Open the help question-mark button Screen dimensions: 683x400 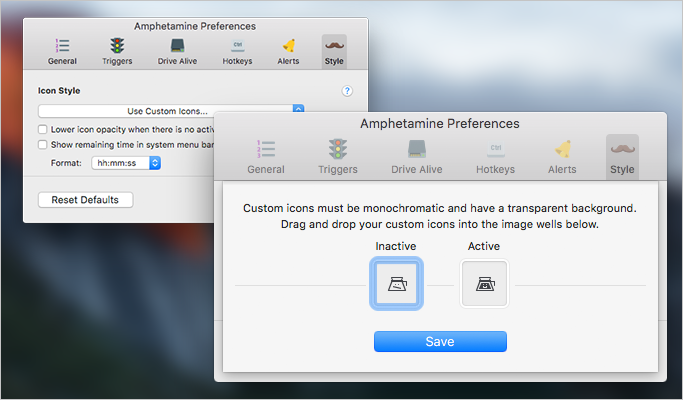[x=347, y=91]
